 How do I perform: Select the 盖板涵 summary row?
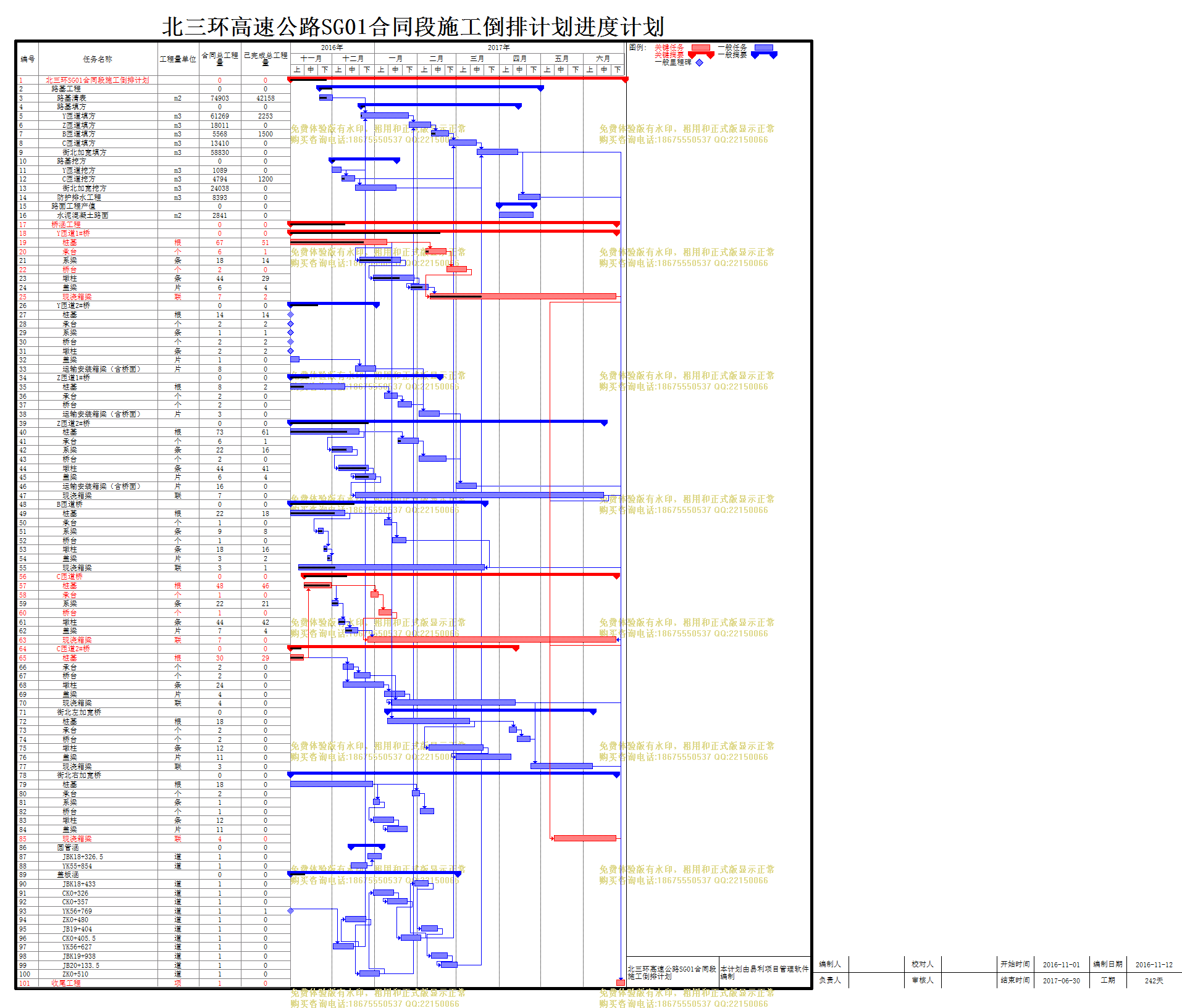point(153,875)
